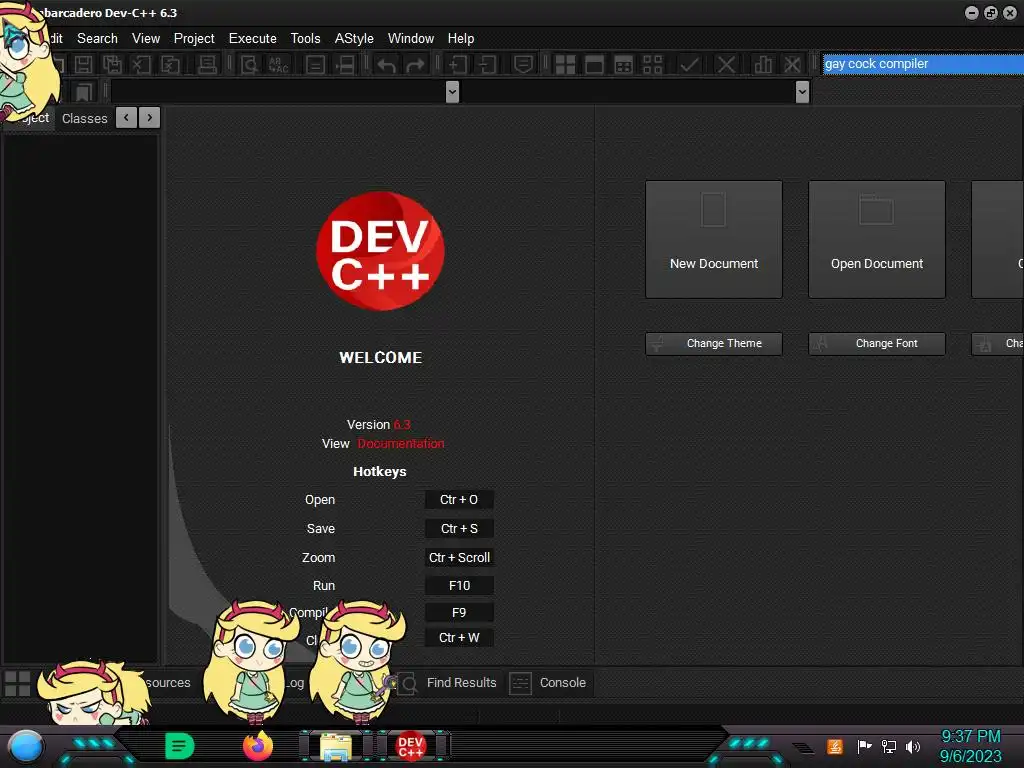Click the Change Theme button
Screen dimensions: 1024x768
pos(714,344)
